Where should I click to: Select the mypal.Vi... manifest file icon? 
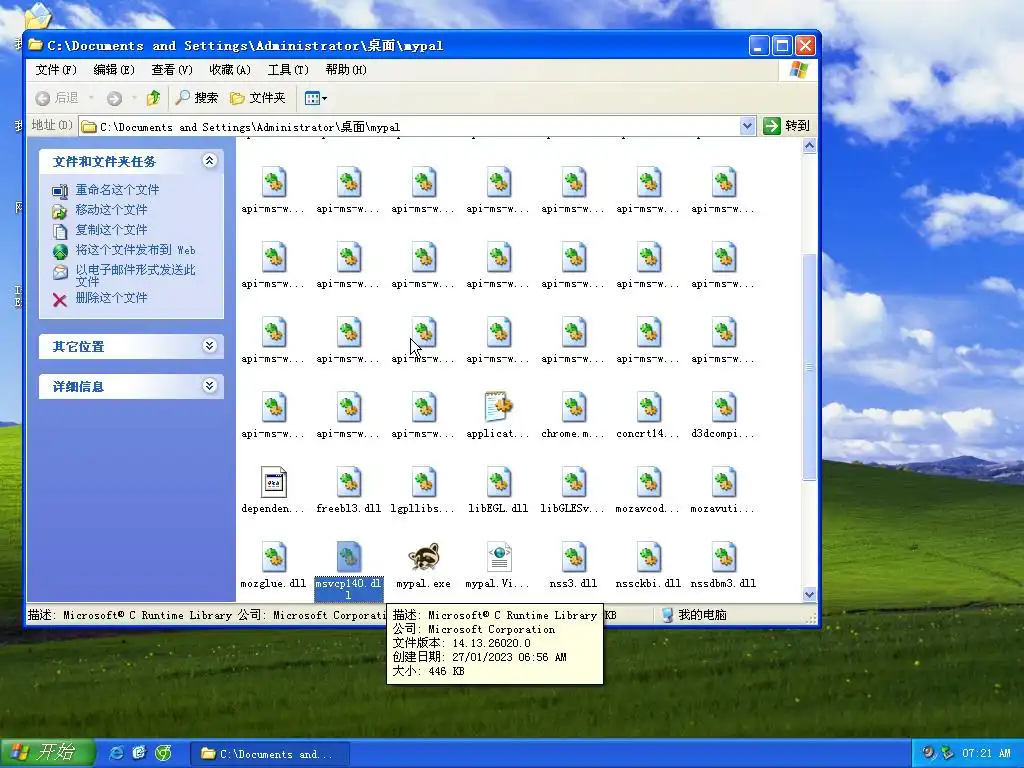(499, 557)
